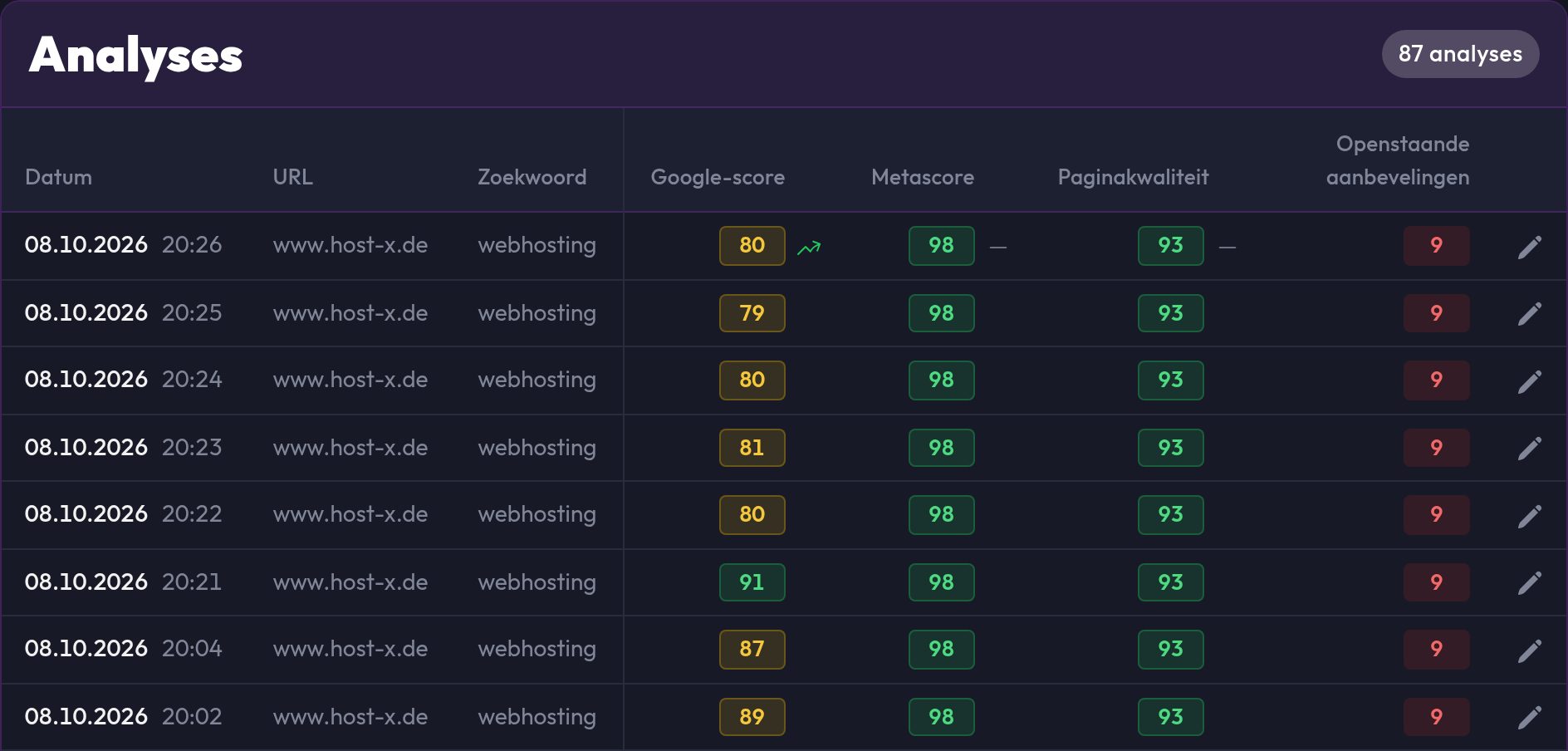Click the 08.10.2026 20:21 date cell
This screenshot has height=751, width=1568.
[124, 582]
